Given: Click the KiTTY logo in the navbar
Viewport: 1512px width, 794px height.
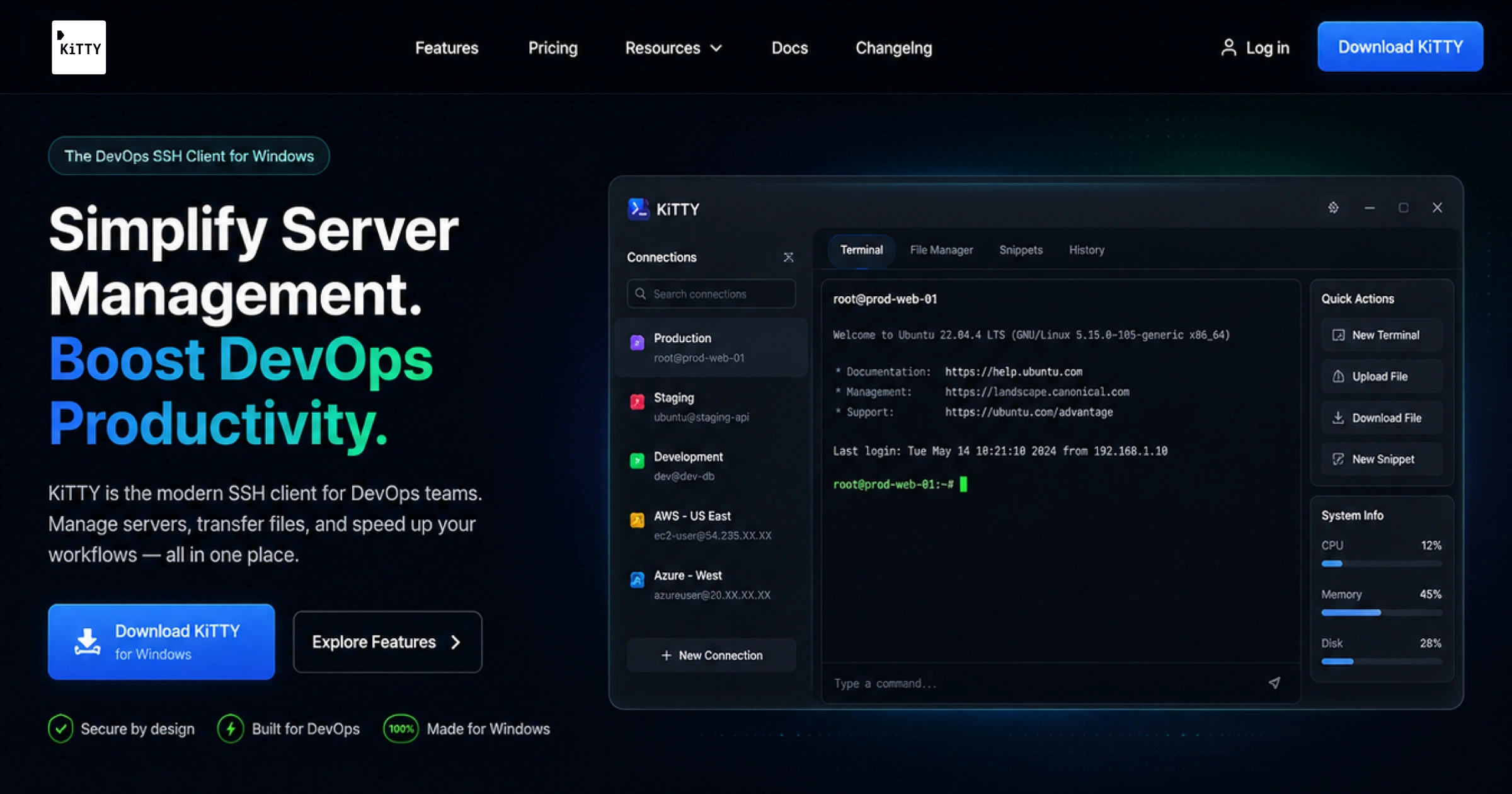Looking at the screenshot, I should (x=79, y=47).
